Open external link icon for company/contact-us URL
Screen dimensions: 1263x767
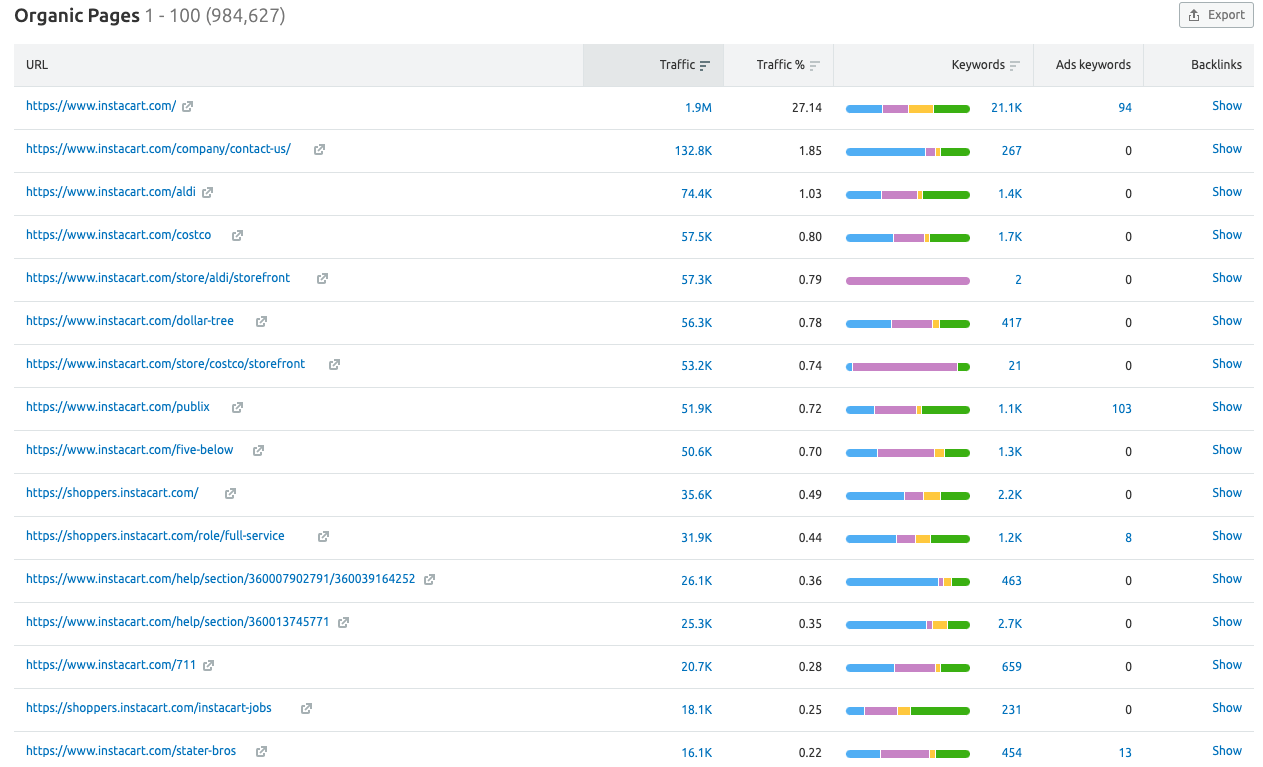click(319, 149)
